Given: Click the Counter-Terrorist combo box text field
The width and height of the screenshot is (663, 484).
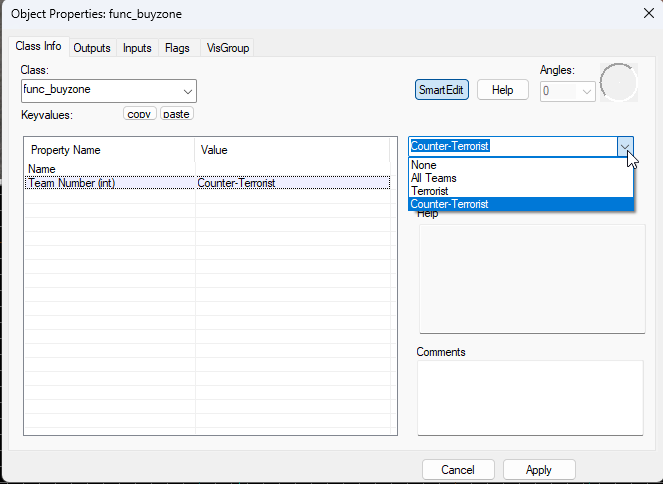Looking at the screenshot, I should click(x=513, y=146).
